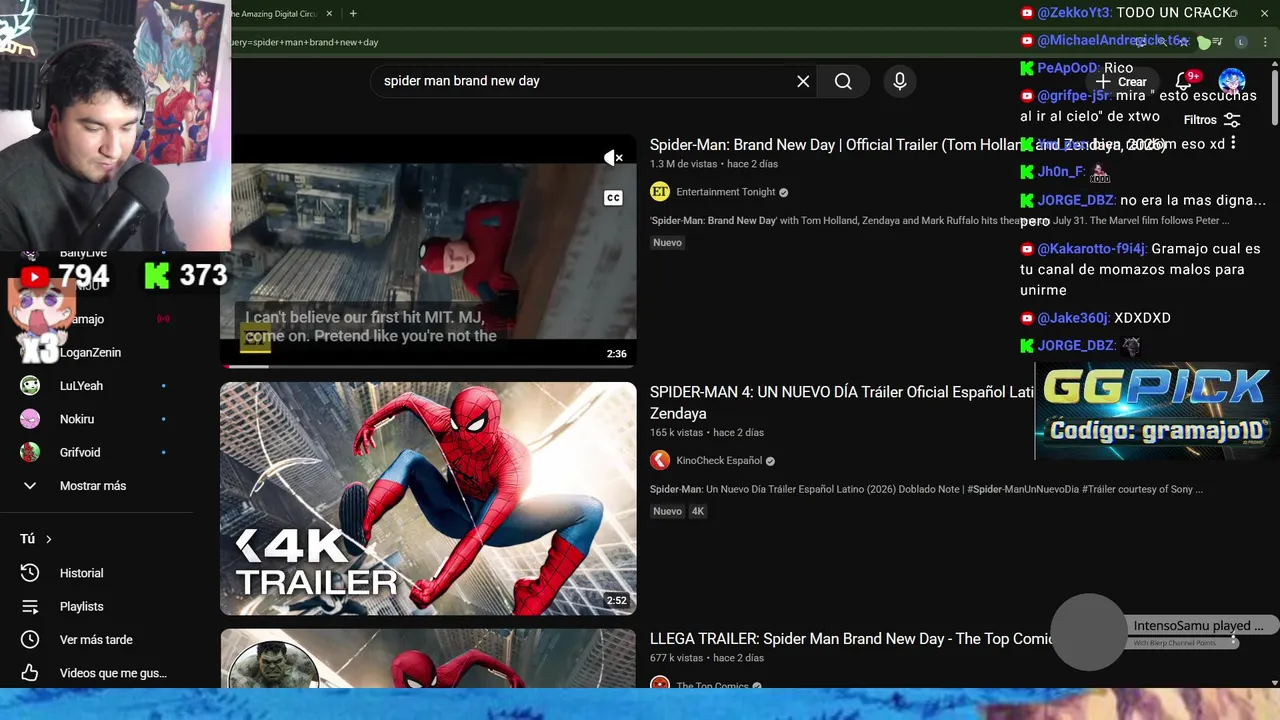Screen dimensions: 1280x720
Task: Clear the search box with the X icon
Action: pos(803,81)
